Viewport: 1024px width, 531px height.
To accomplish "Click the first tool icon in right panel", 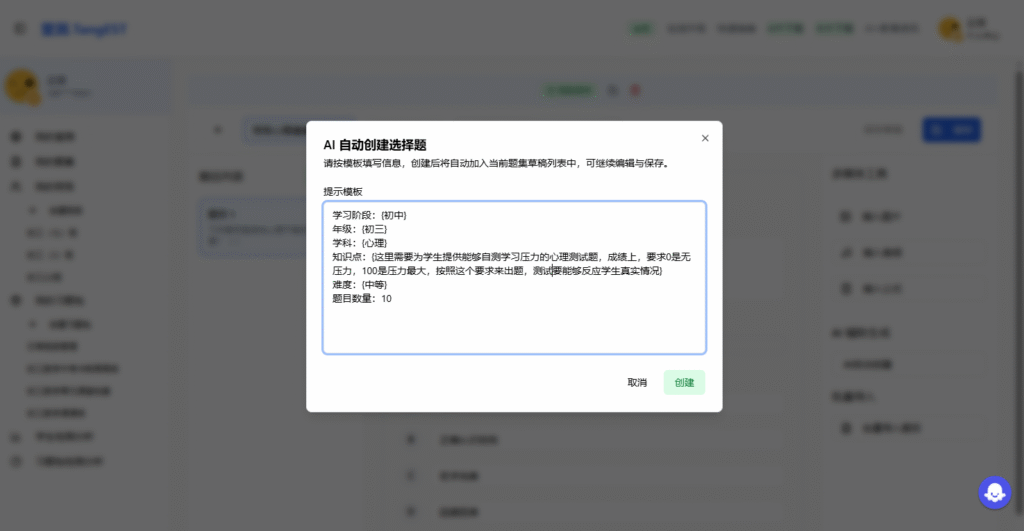I will (845, 216).
